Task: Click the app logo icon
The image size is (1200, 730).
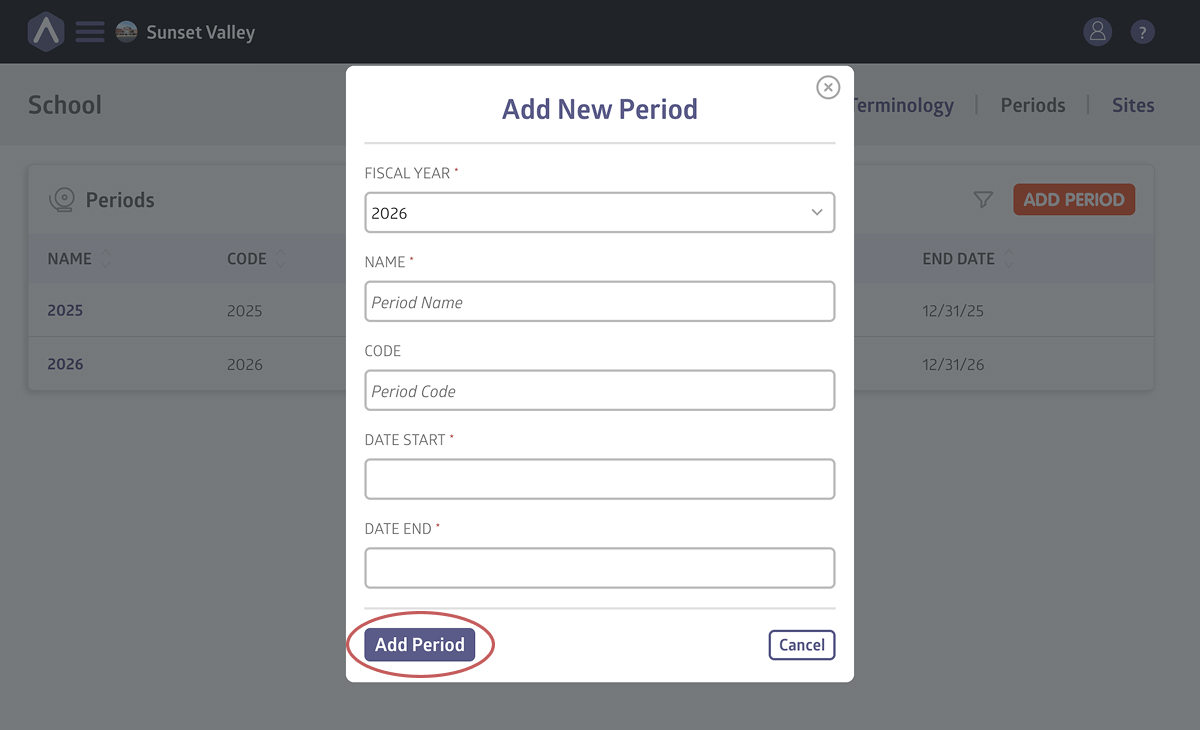Action: pos(46,32)
